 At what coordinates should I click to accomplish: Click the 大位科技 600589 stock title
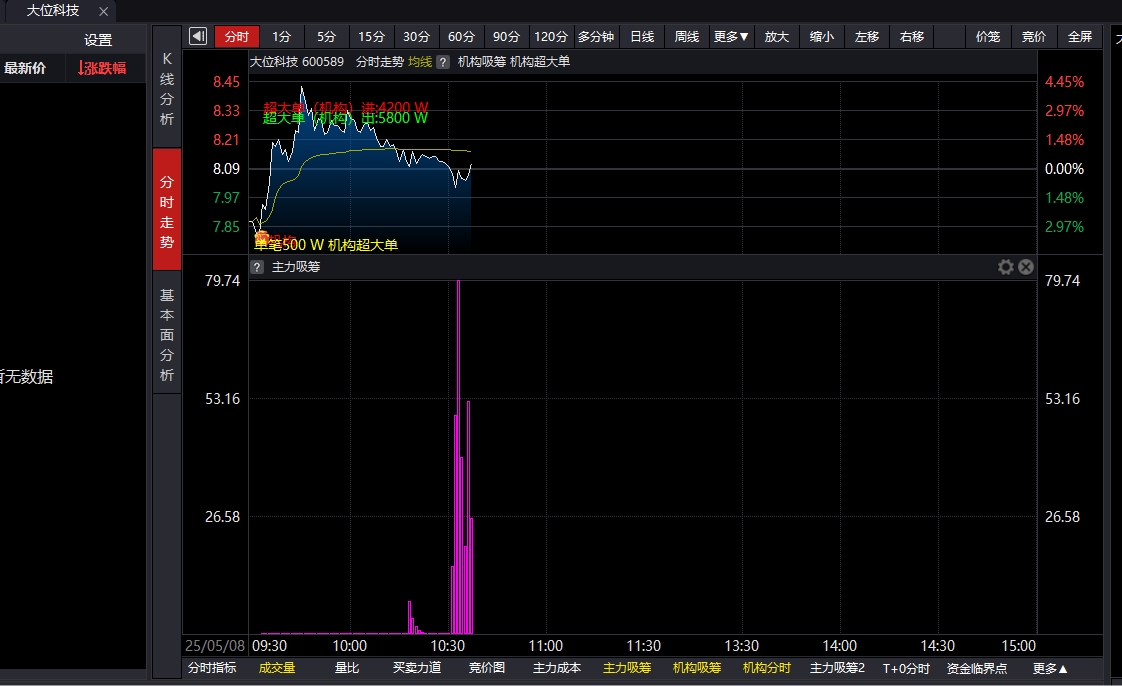(x=296, y=62)
